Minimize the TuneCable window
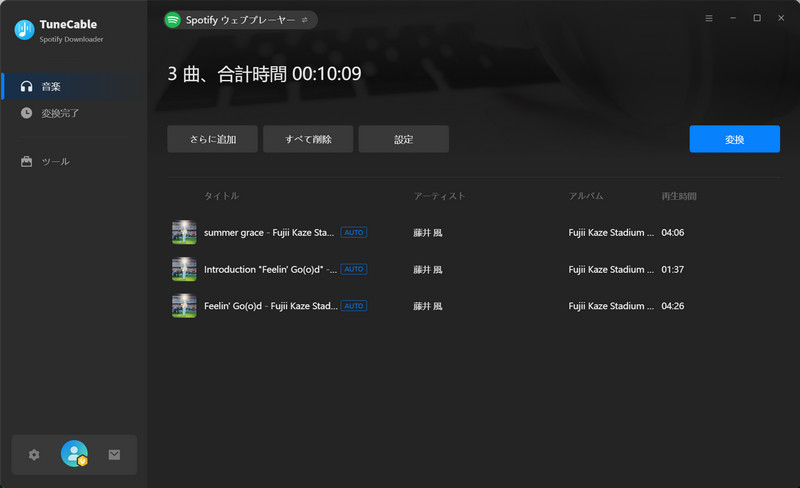 click(x=733, y=18)
